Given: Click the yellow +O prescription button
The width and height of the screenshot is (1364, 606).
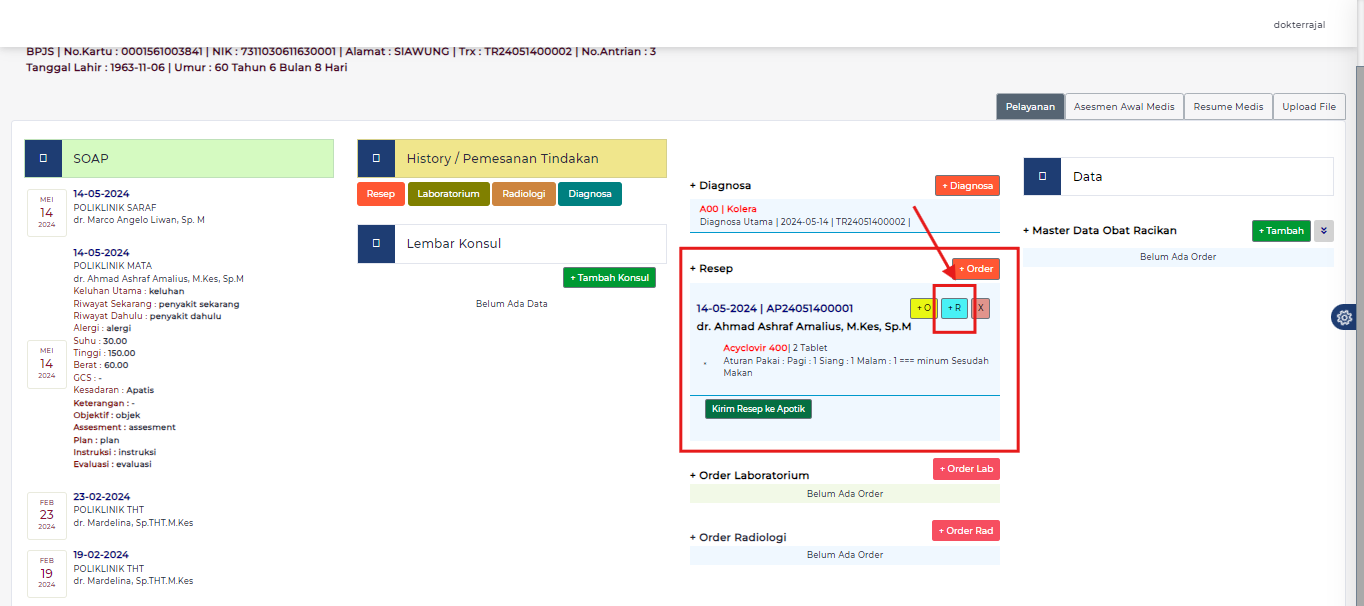Looking at the screenshot, I should pos(923,308).
